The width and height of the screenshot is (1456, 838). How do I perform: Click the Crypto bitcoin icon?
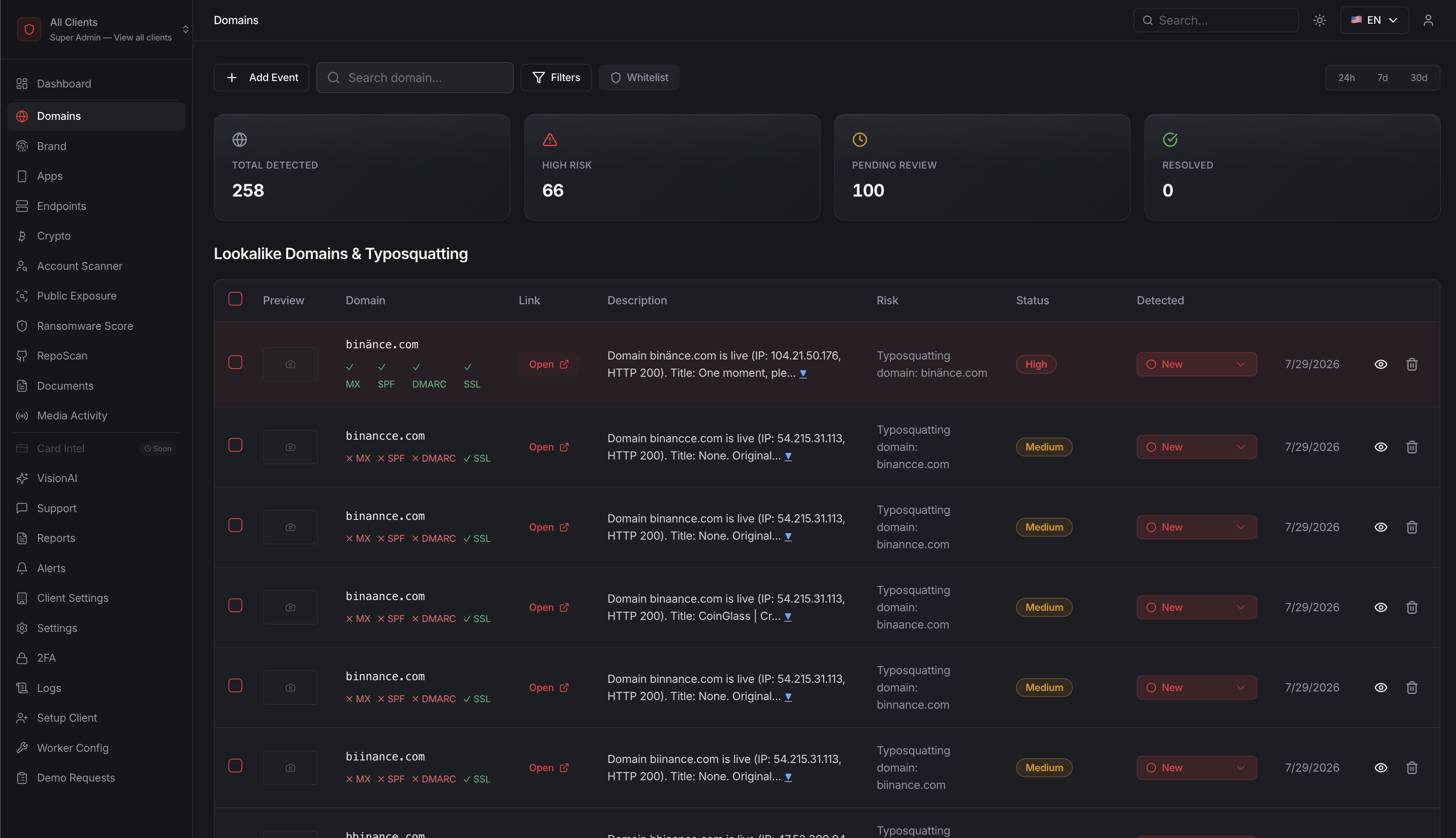(22, 236)
